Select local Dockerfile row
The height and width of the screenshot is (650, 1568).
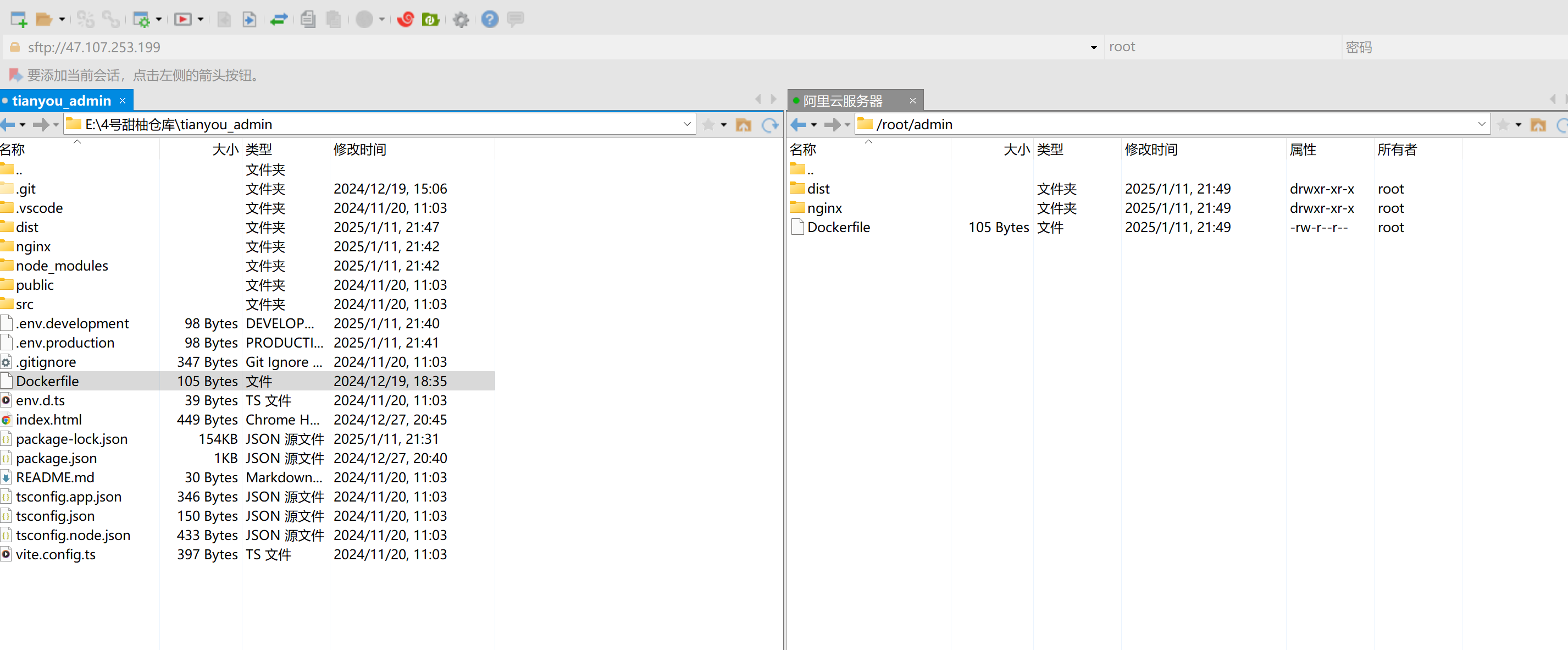(x=247, y=381)
